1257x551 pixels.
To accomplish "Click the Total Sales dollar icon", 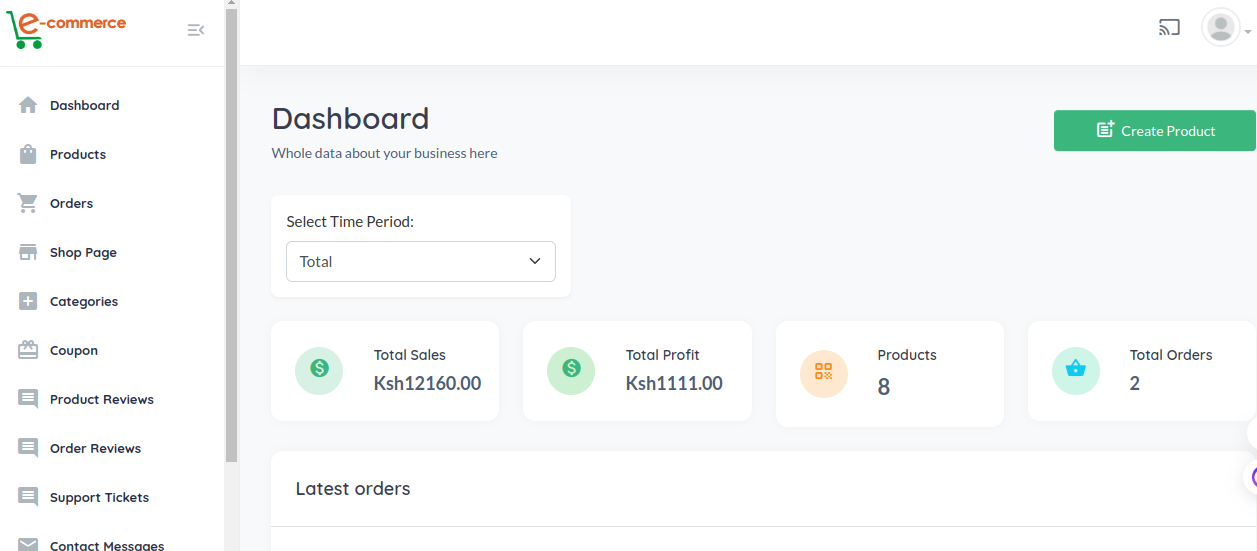I will pyautogui.click(x=319, y=368).
